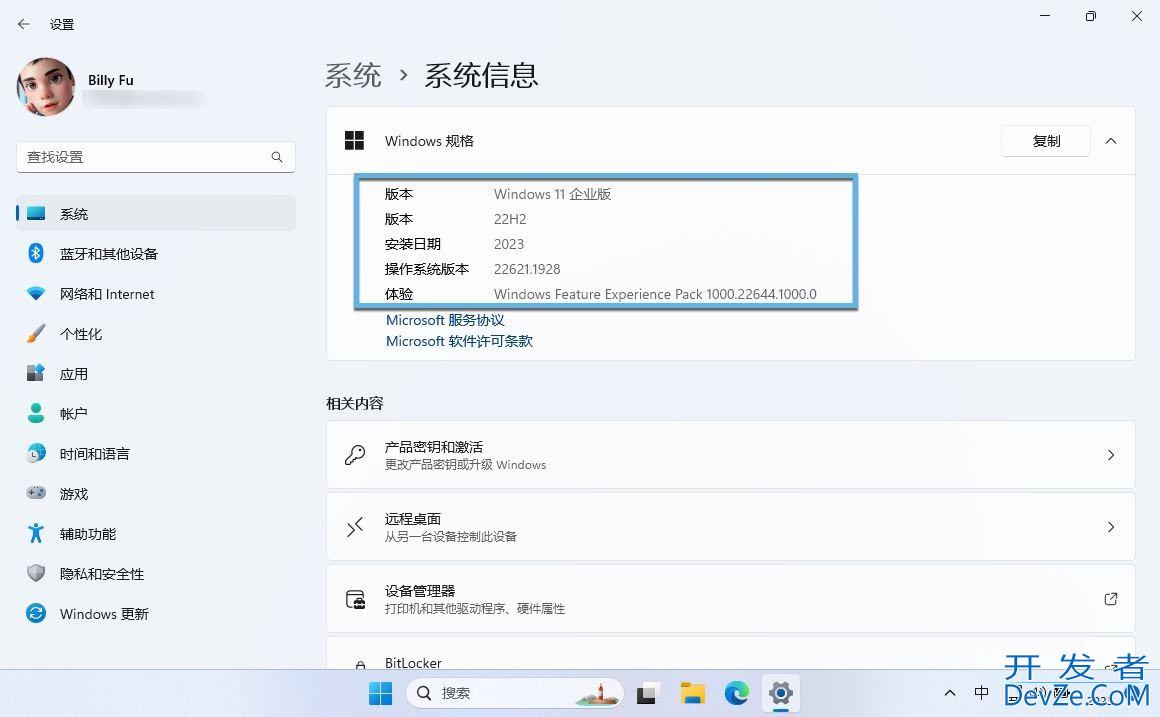Click the Bluetooth icon in sidebar
This screenshot has width=1160, height=717.
pos(36,253)
